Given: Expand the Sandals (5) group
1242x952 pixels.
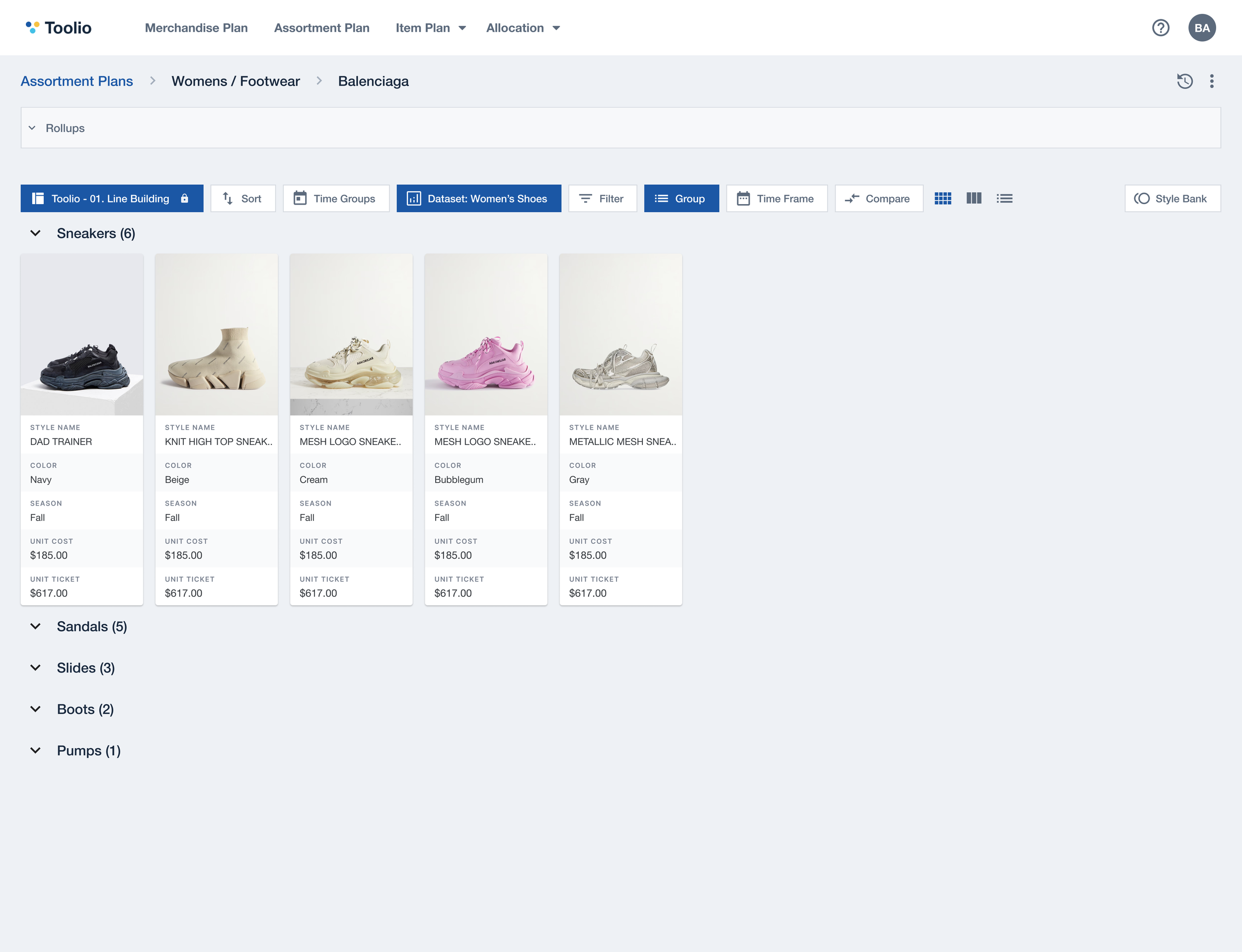Looking at the screenshot, I should pyautogui.click(x=35, y=626).
